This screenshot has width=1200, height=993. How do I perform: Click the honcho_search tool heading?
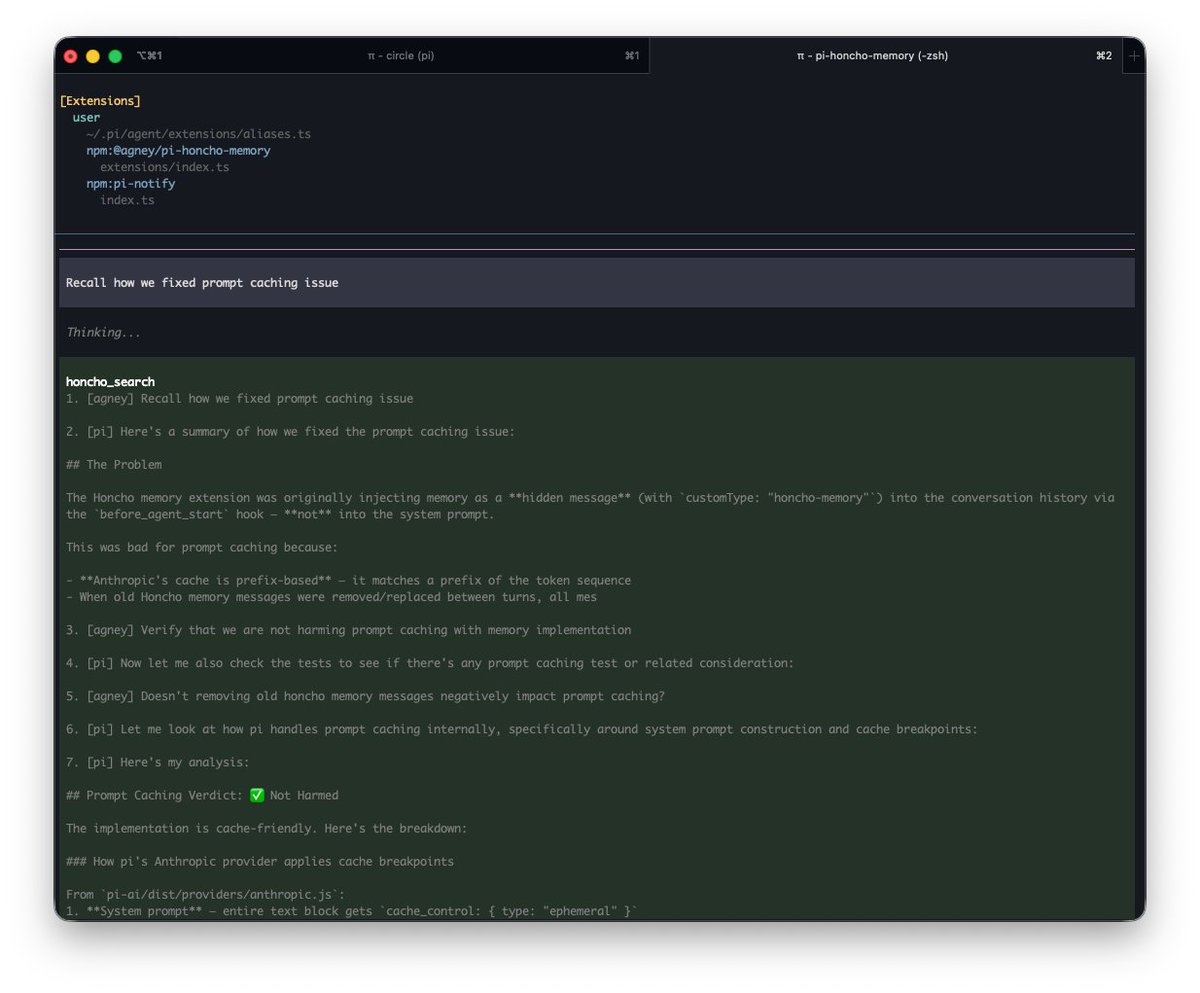click(110, 382)
